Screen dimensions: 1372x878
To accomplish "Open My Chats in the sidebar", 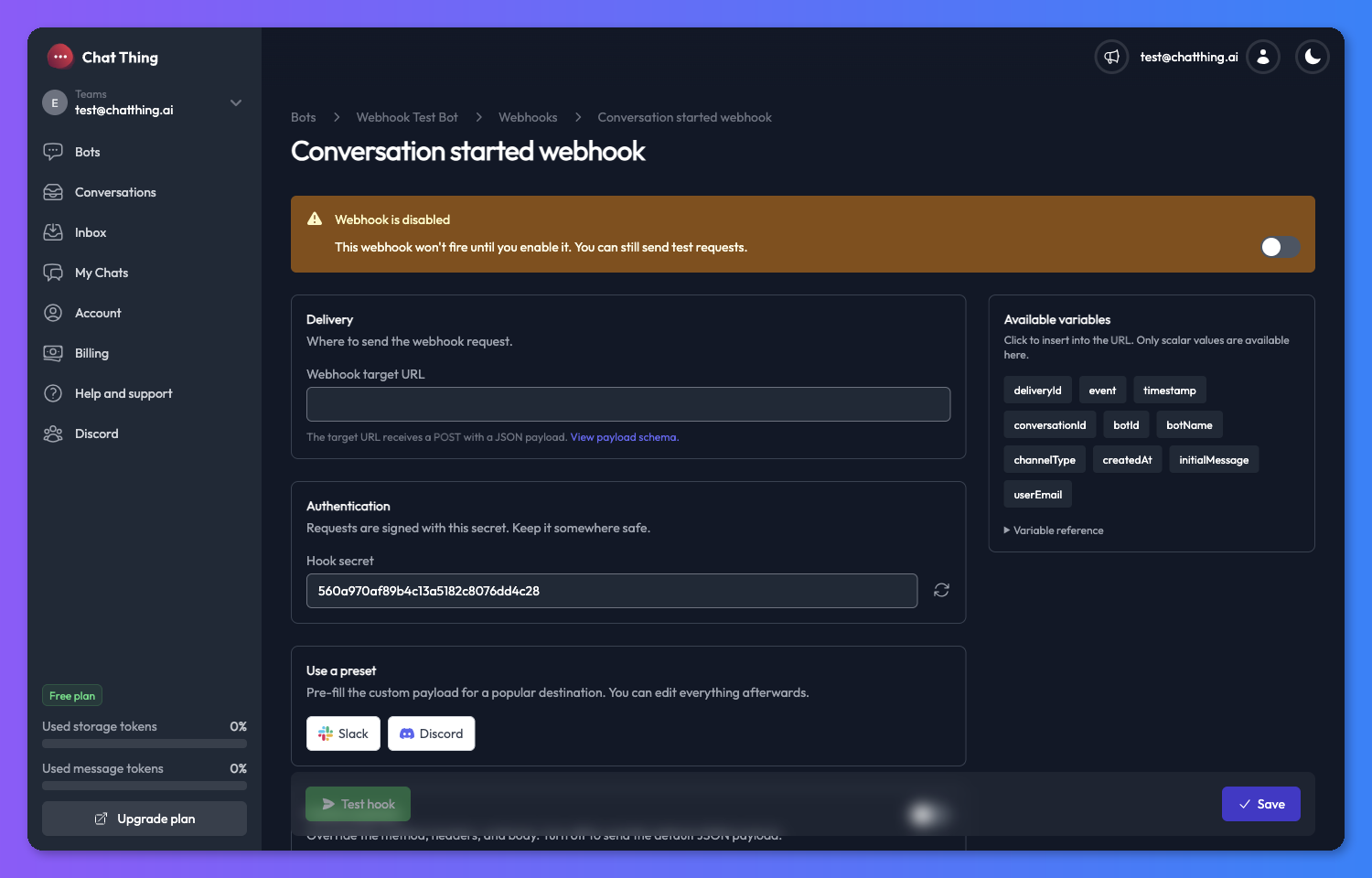I will [x=145, y=273].
